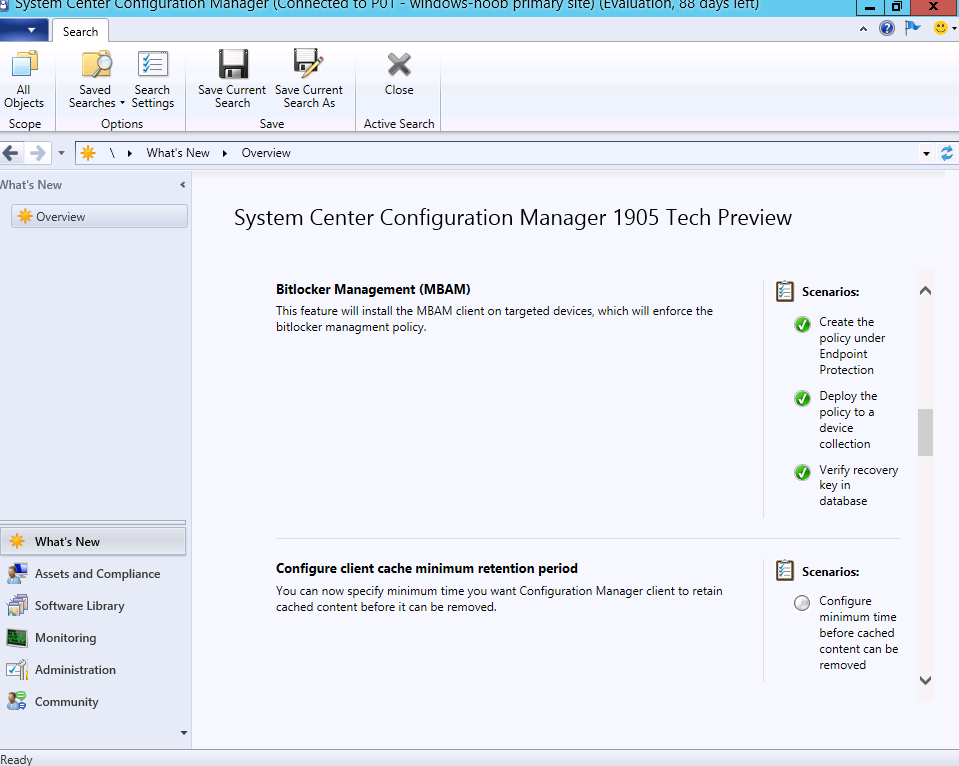Expand the Saved Searches dropdown arrow
959x766 pixels.
tap(122, 103)
